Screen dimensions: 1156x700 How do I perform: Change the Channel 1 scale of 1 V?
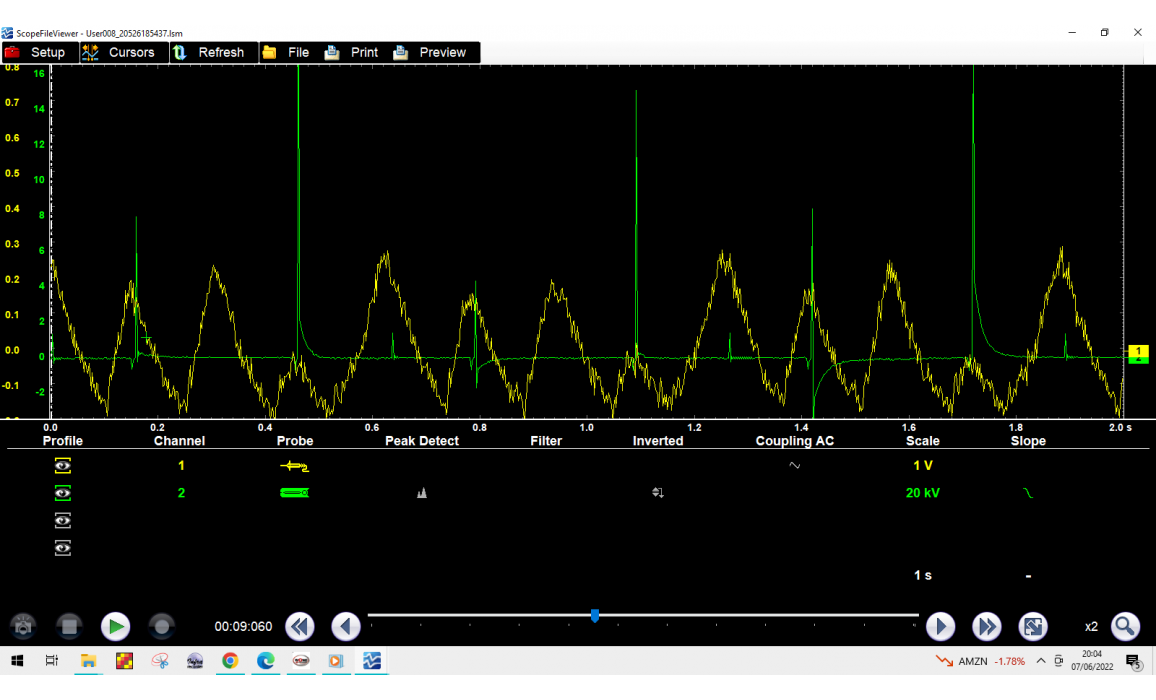[922, 466]
